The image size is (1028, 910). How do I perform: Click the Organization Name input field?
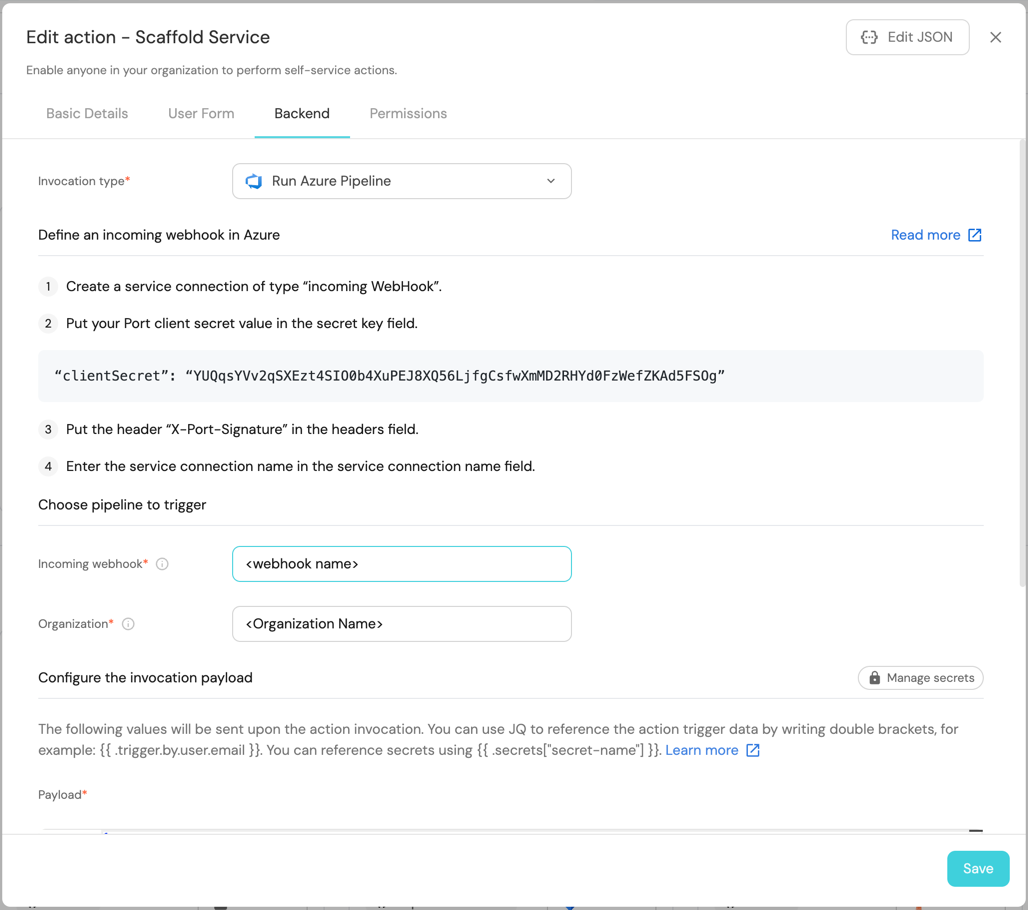point(401,624)
